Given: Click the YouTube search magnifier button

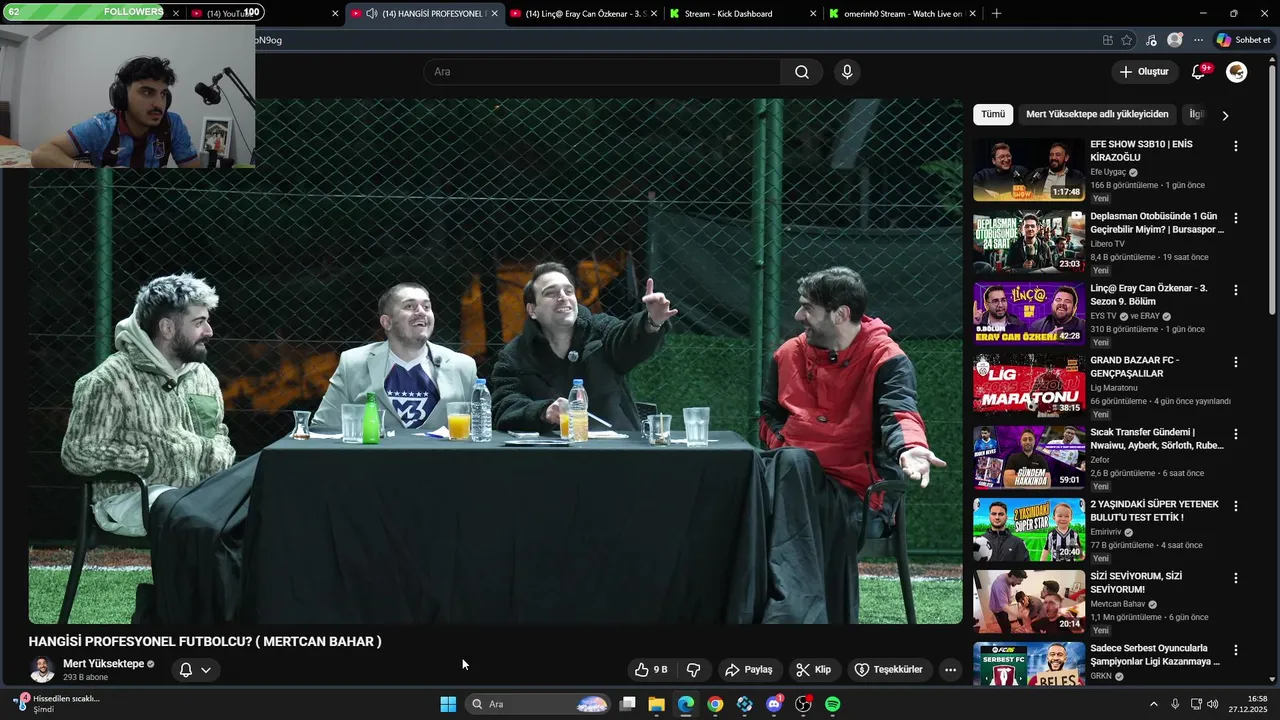Looking at the screenshot, I should (x=802, y=72).
